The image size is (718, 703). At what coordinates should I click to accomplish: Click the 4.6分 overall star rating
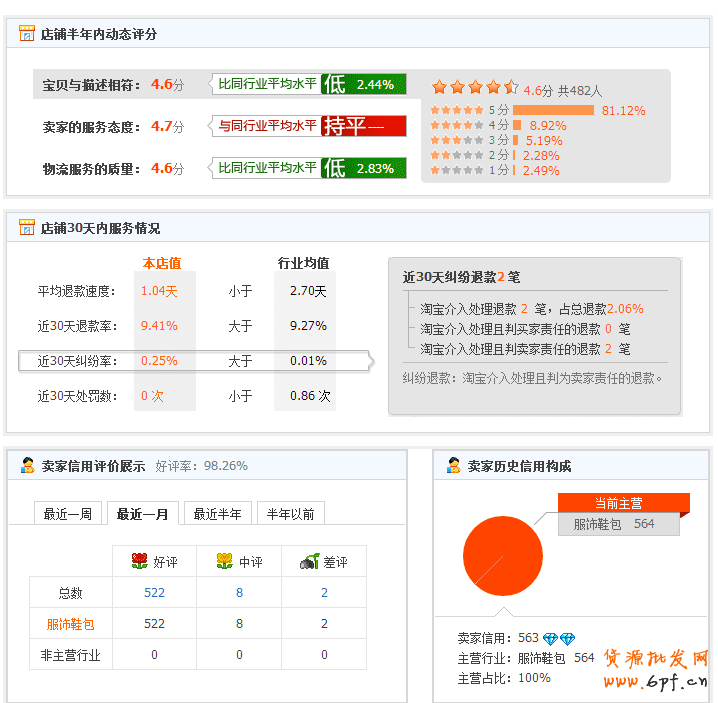click(475, 87)
